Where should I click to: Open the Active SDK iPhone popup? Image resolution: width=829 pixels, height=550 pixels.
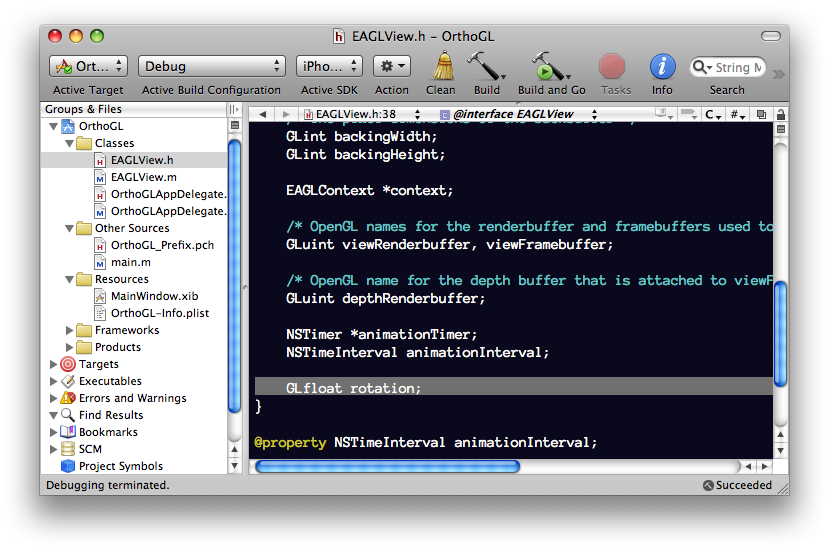coord(329,66)
